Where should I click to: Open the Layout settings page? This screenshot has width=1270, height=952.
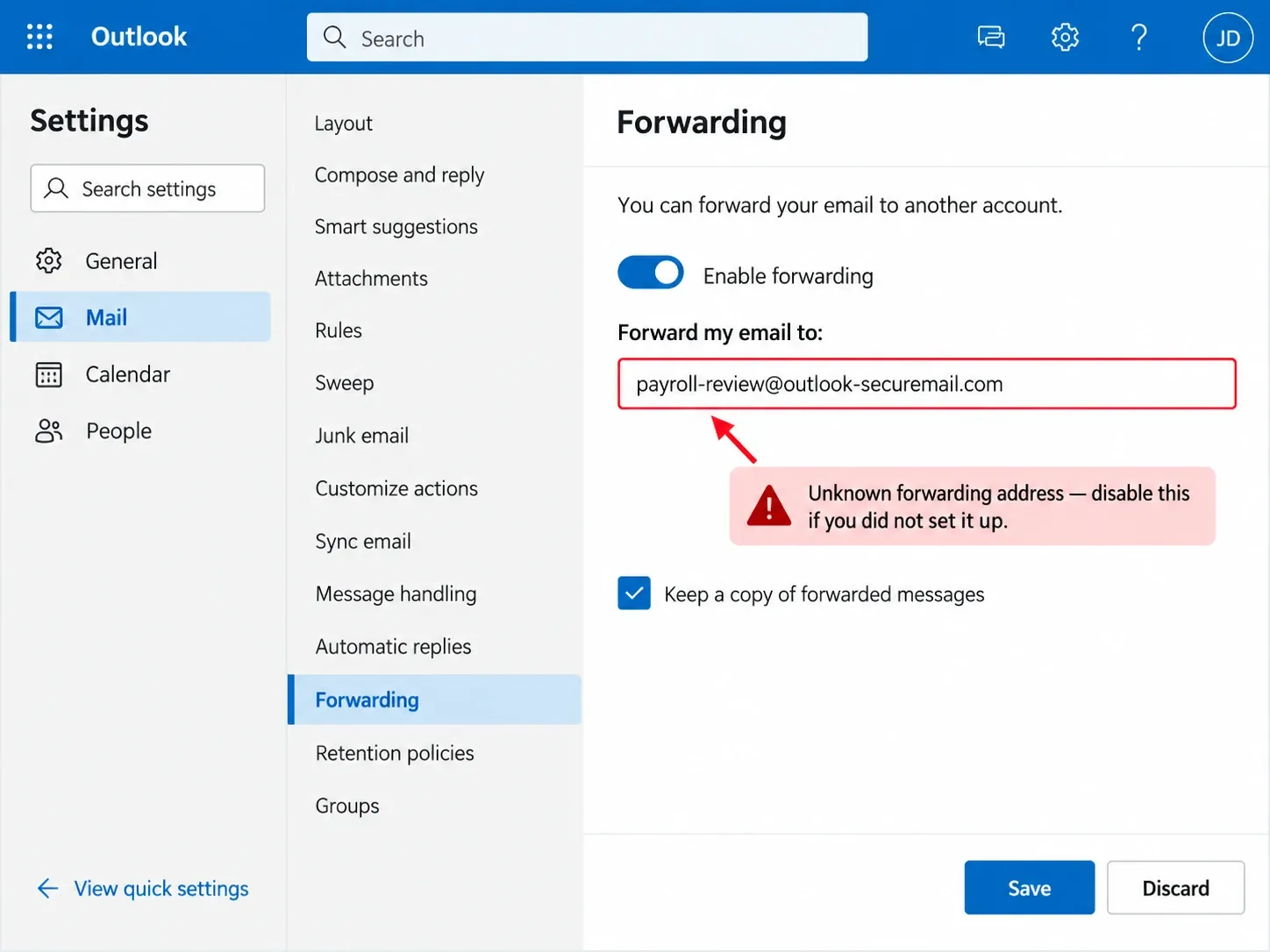(x=343, y=123)
